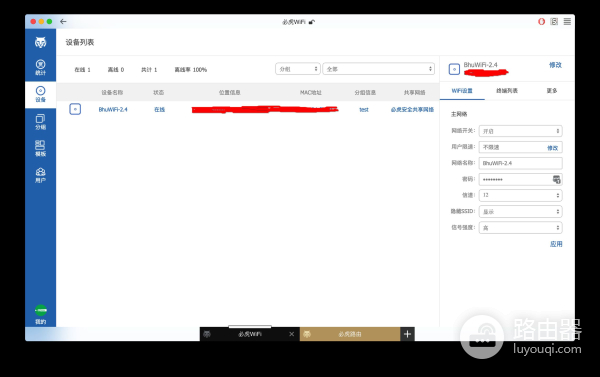The width and height of the screenshot is (600, 377).
Task: Click icon on the 必虎路由 bottom tab
Action: click(307, 334)
